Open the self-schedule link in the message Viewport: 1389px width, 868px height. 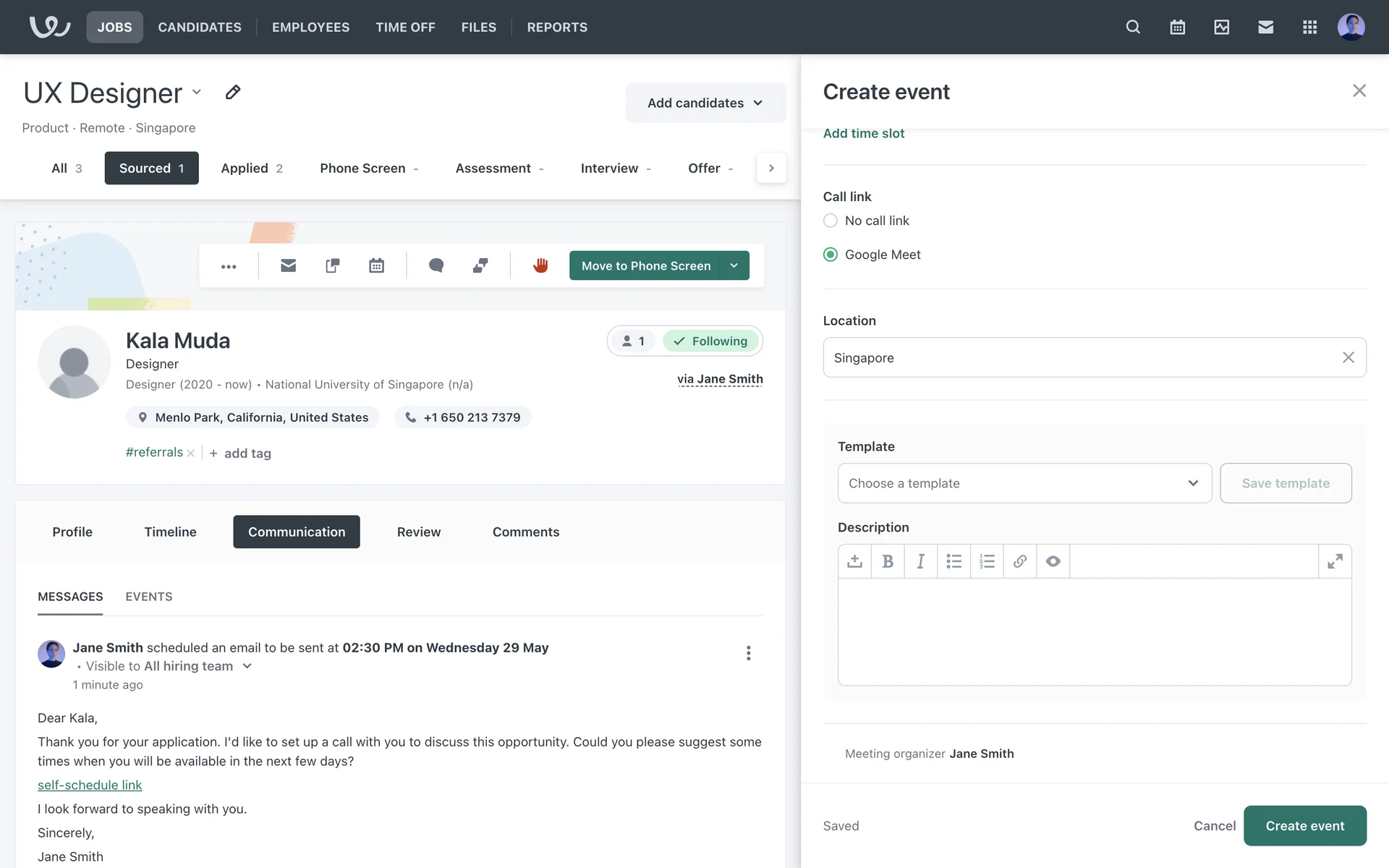[x=90, y=785]
